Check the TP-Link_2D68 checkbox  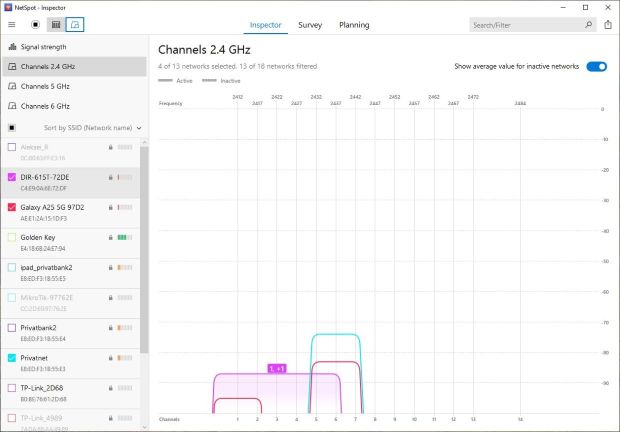pos(12,388)
